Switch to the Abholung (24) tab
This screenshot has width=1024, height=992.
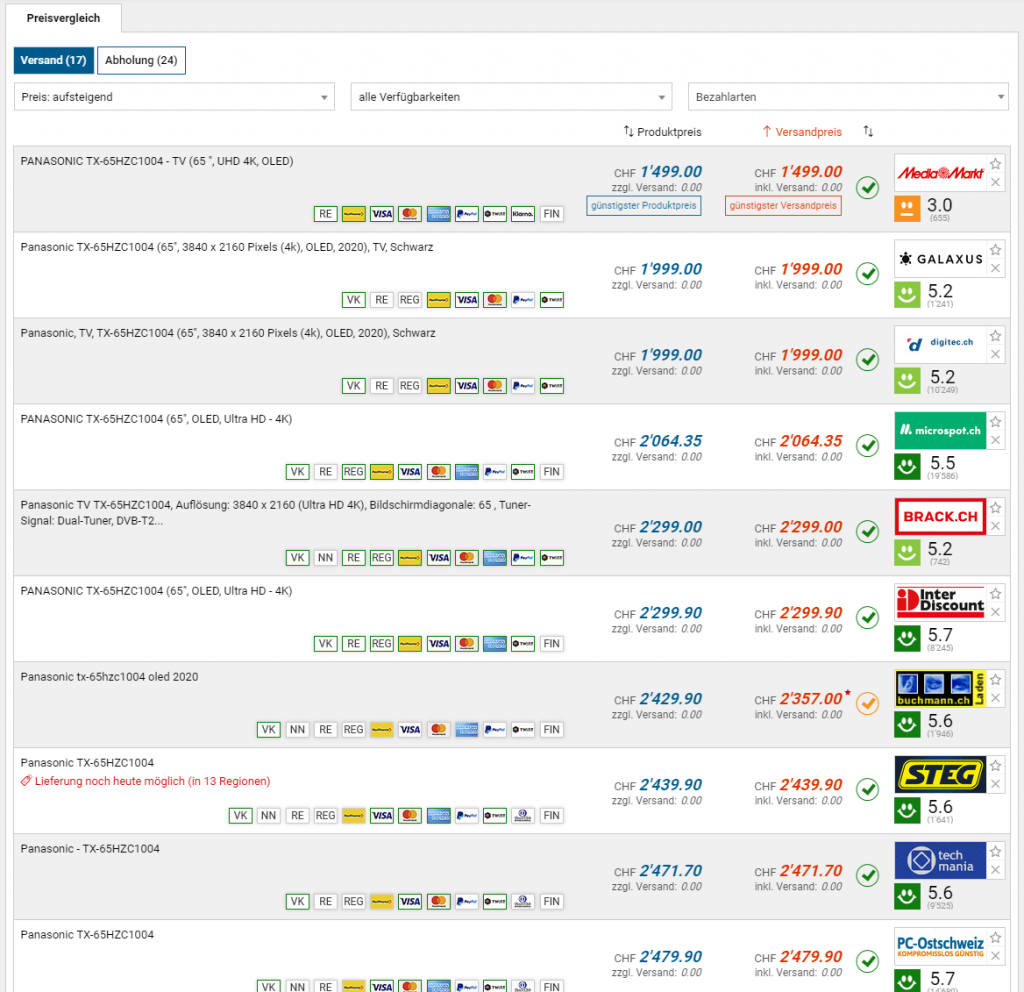141,61
